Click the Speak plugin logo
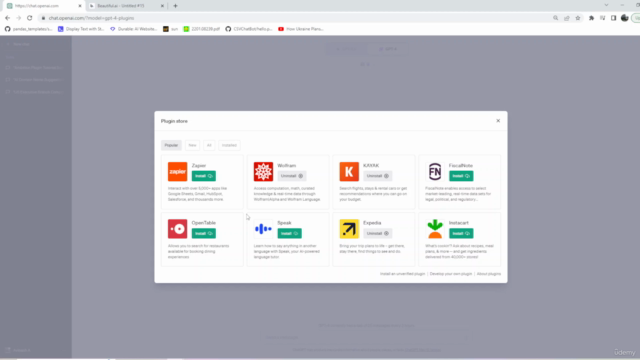Image resolution: width=640 pixels, height=360 pixels. [x=263, y=229]
